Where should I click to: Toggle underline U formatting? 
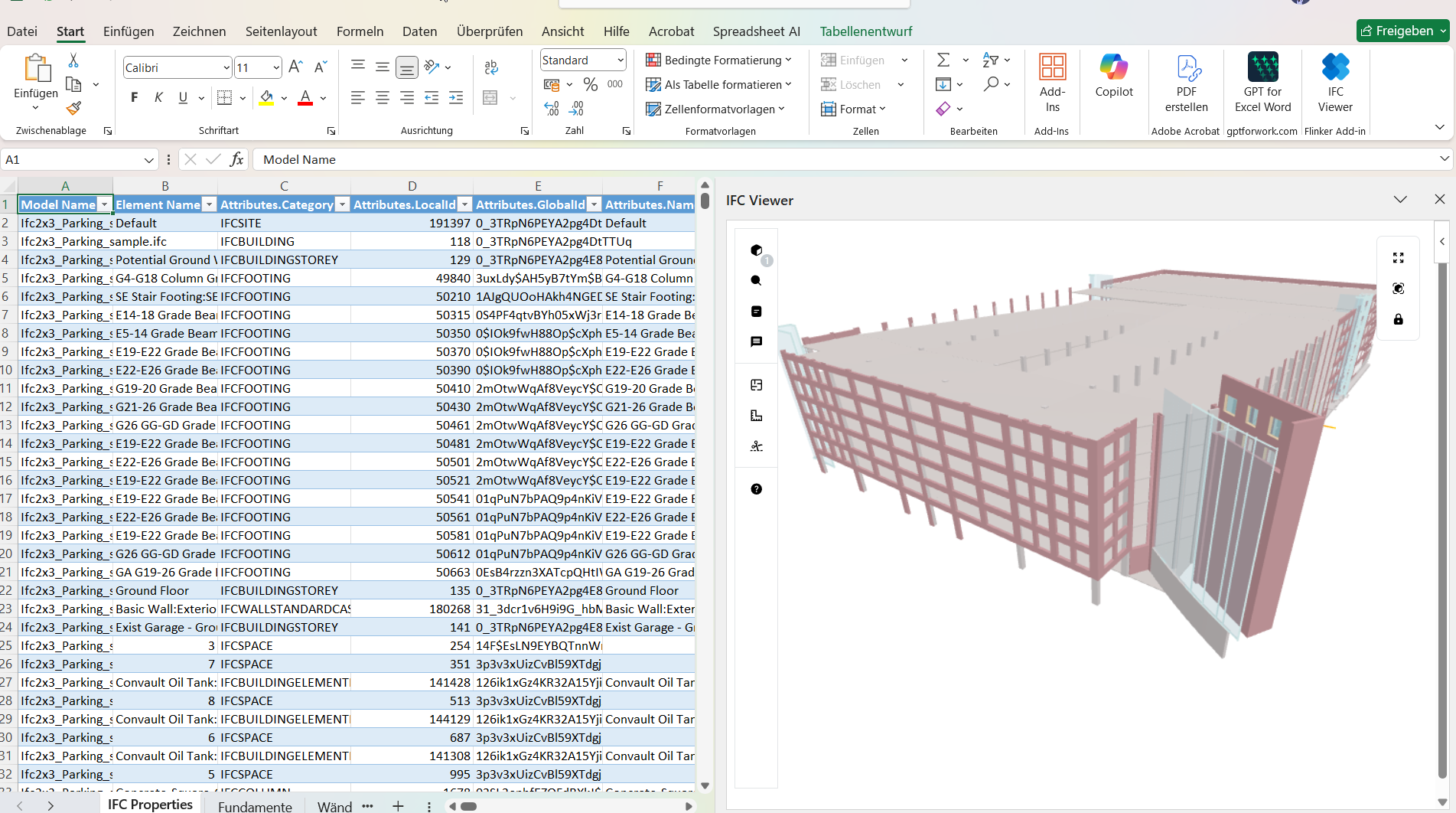pos(183,97)
